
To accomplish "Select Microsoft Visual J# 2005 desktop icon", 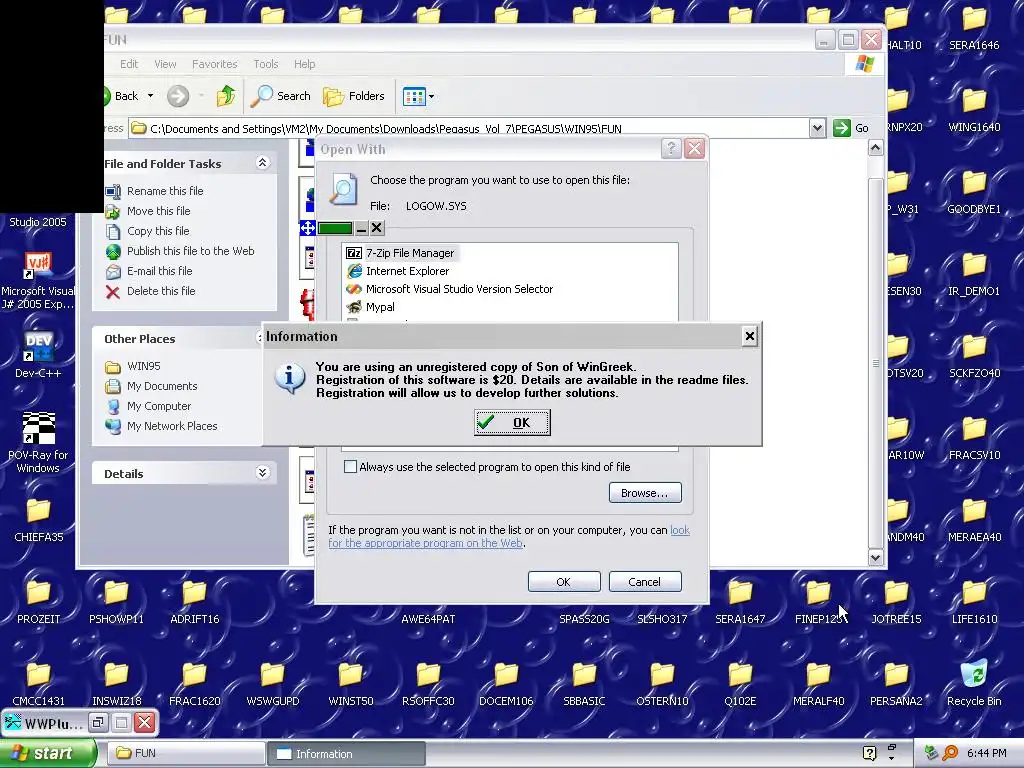I will pos(38,280).
